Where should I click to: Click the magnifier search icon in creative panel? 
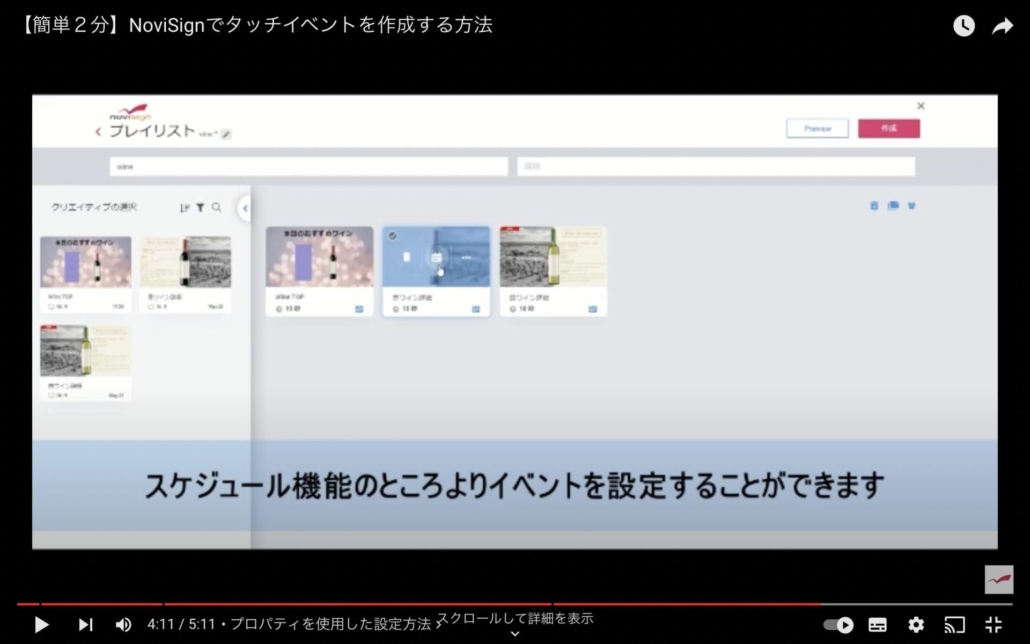pos(217,208)
